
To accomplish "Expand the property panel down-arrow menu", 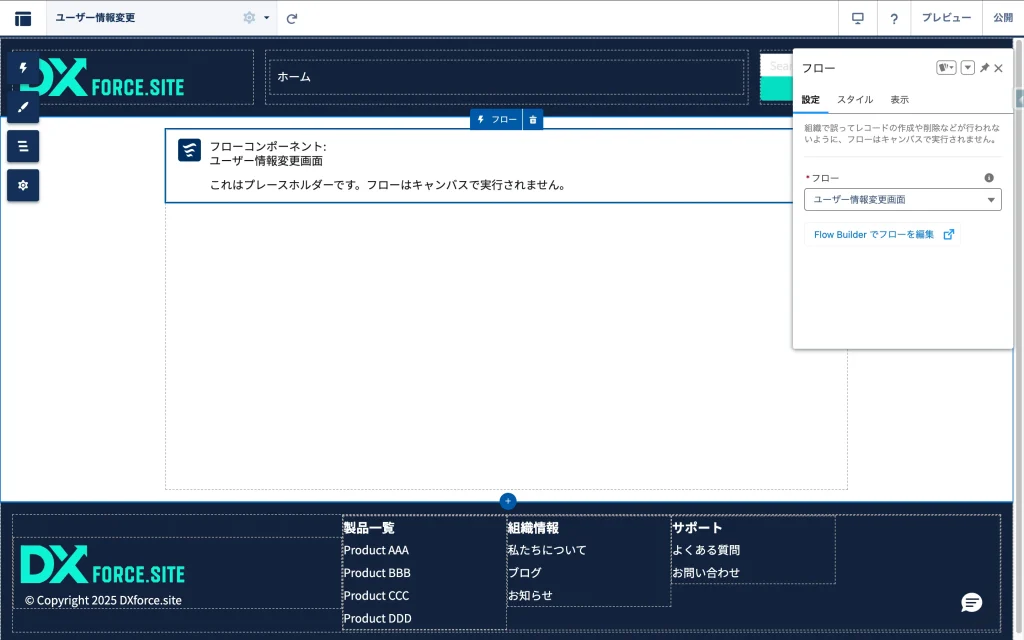I will click(x=967, y=68).
